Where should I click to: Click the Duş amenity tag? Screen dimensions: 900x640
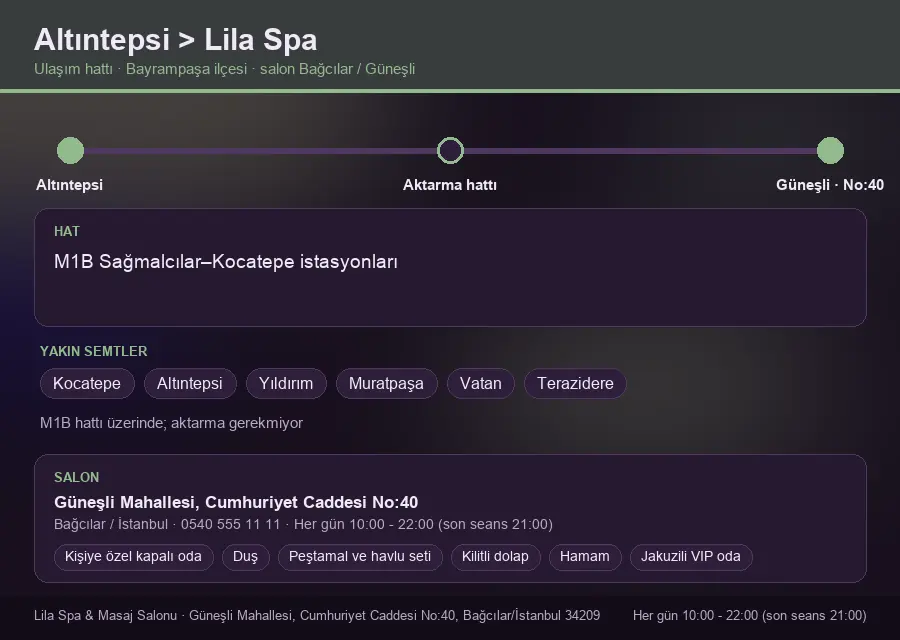[245, 557]
